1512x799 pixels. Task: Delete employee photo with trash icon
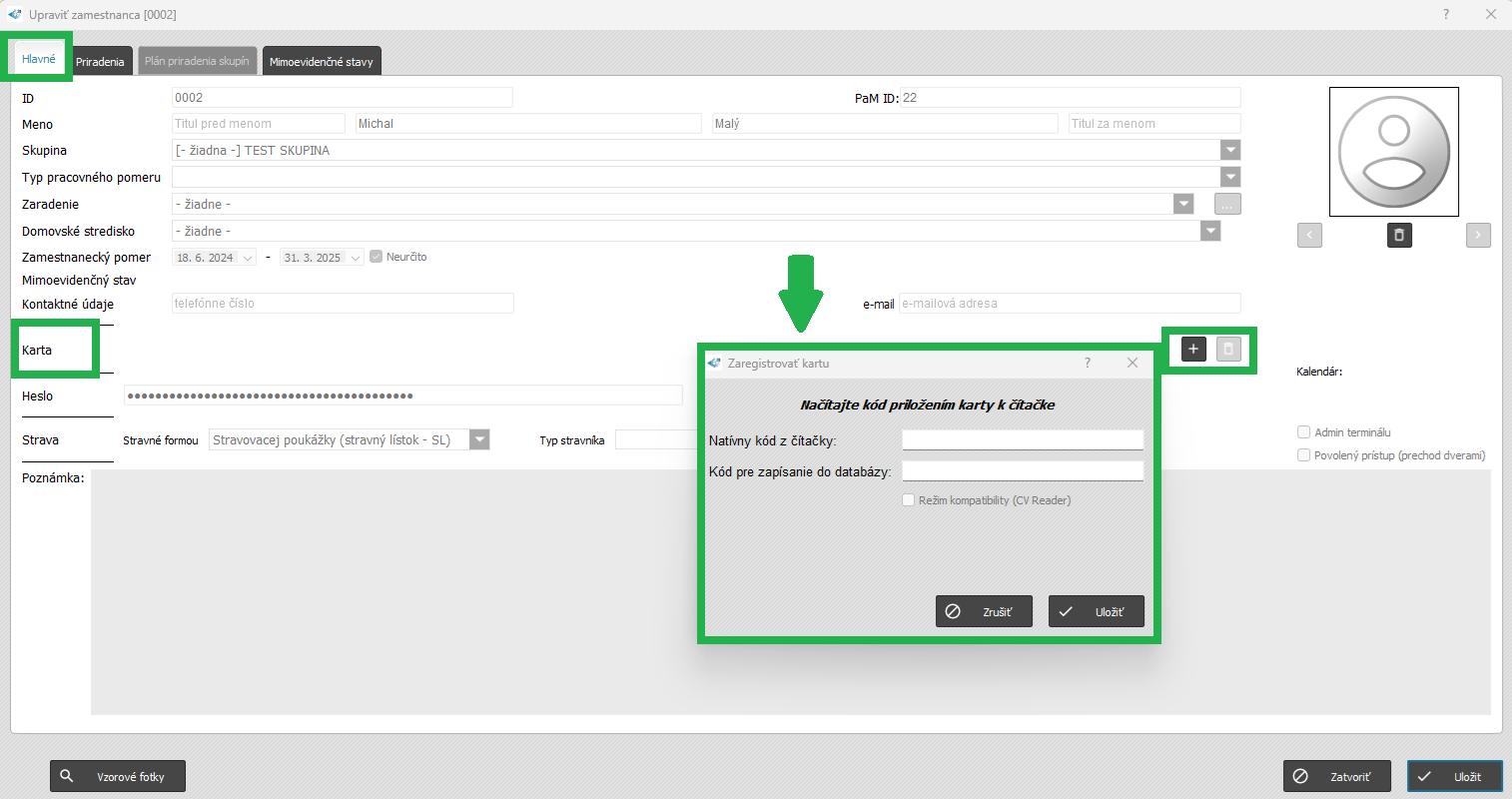click(1398, 235)
